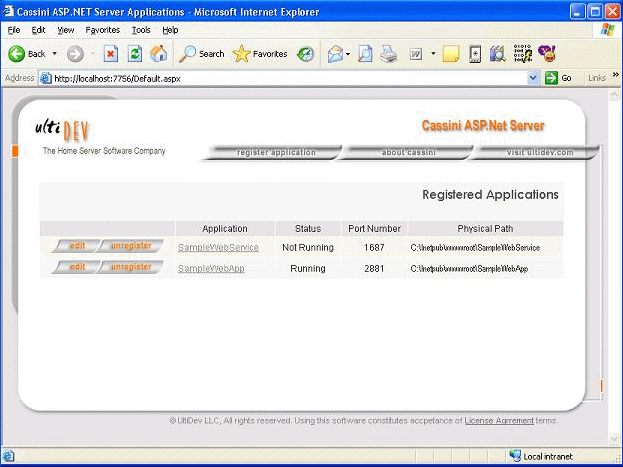The image size is (623, 467).
Task: Unregister the SampleWebService application
Action: [x=130, y=246]
